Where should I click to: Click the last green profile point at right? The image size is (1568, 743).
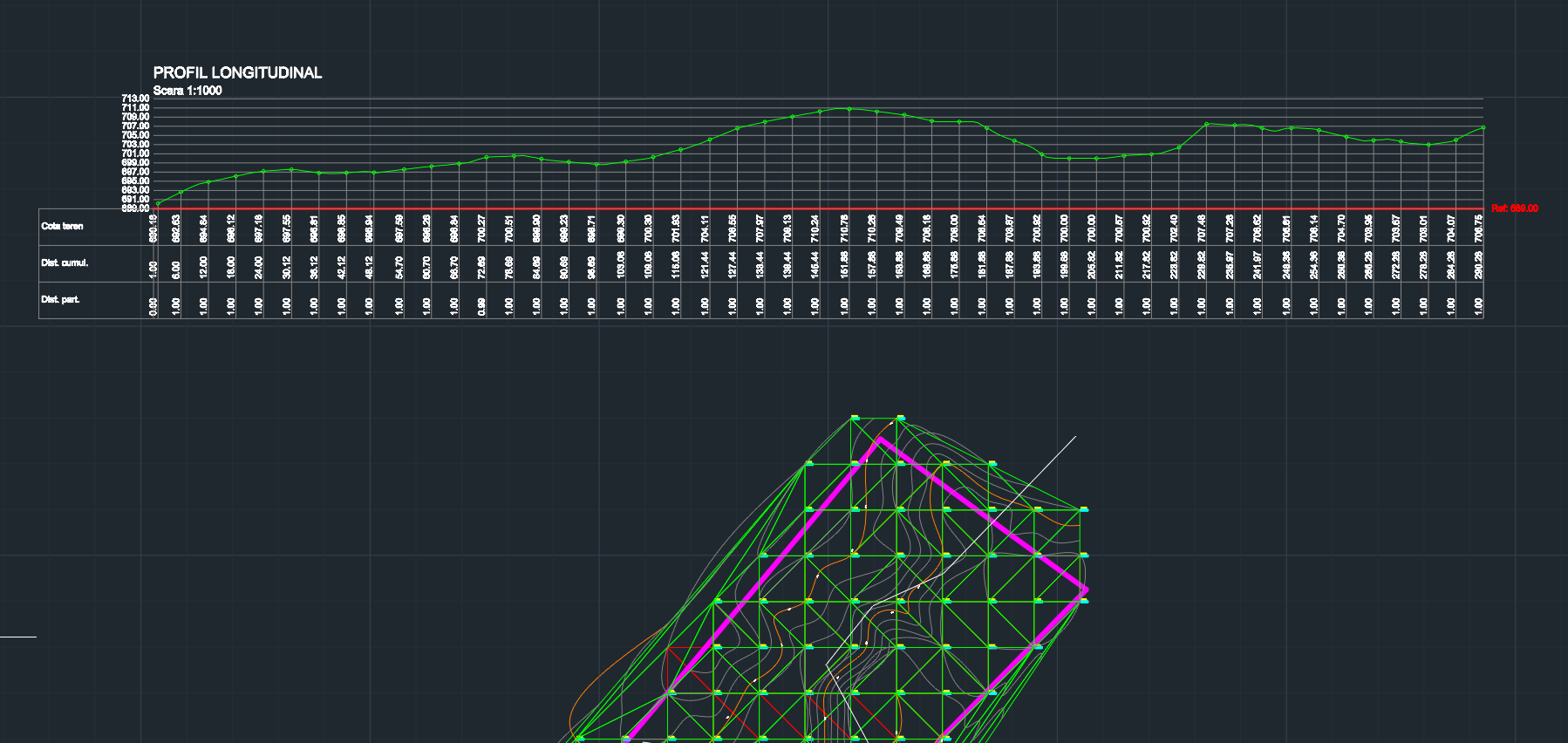click(x=1483, y=128)
